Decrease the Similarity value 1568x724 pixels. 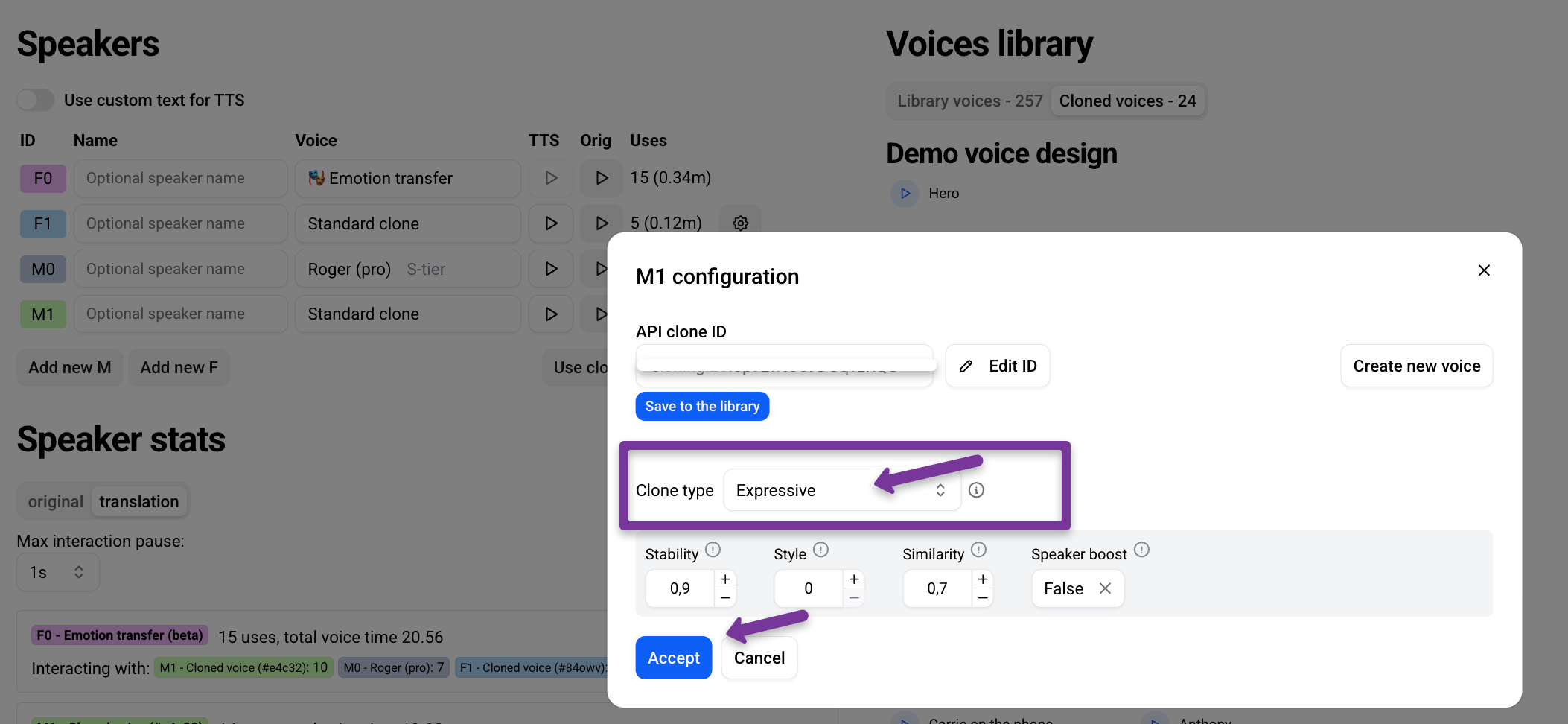point(983,598)
